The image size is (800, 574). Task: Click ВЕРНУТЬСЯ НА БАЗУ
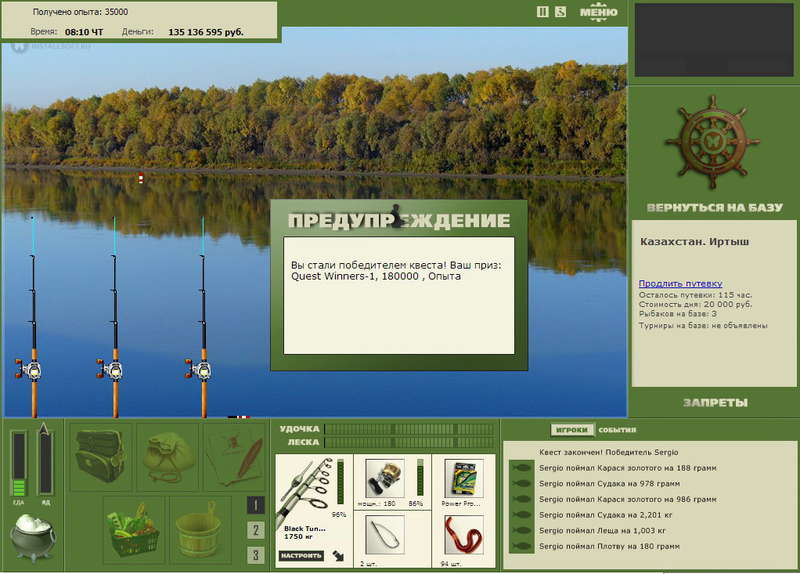(714, 207)
